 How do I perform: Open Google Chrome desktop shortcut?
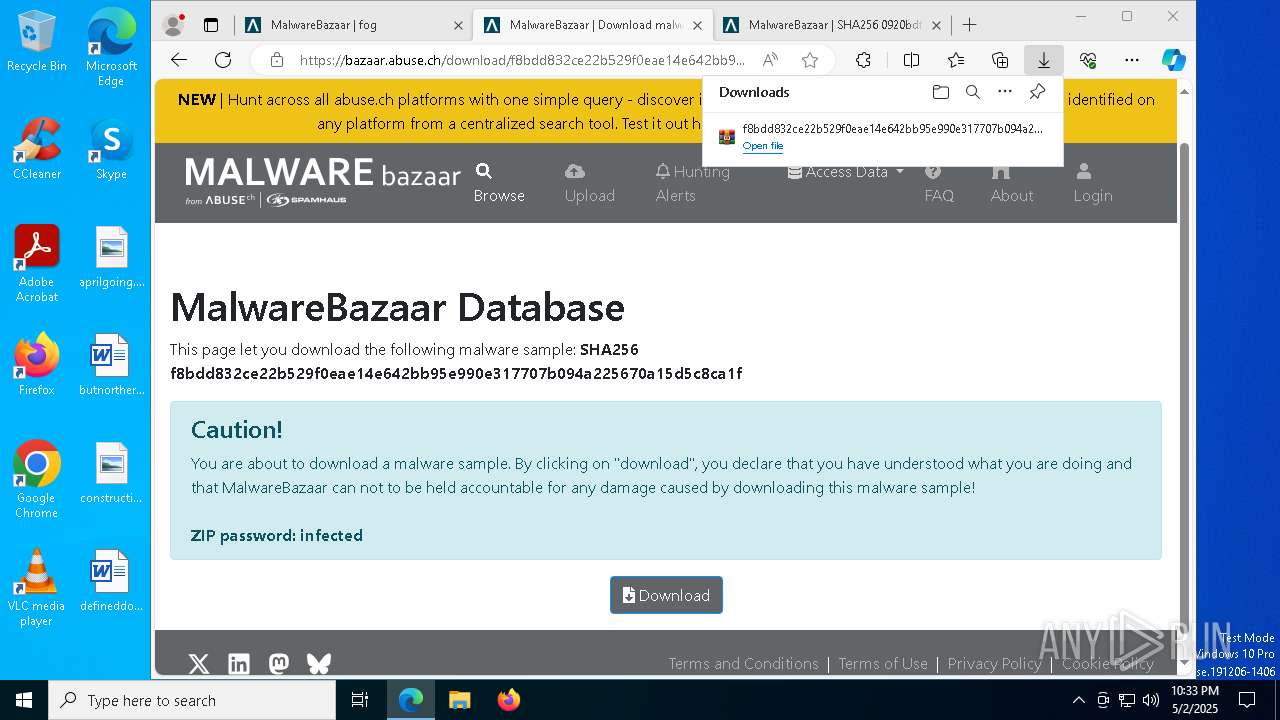click(x=37, y=481)
